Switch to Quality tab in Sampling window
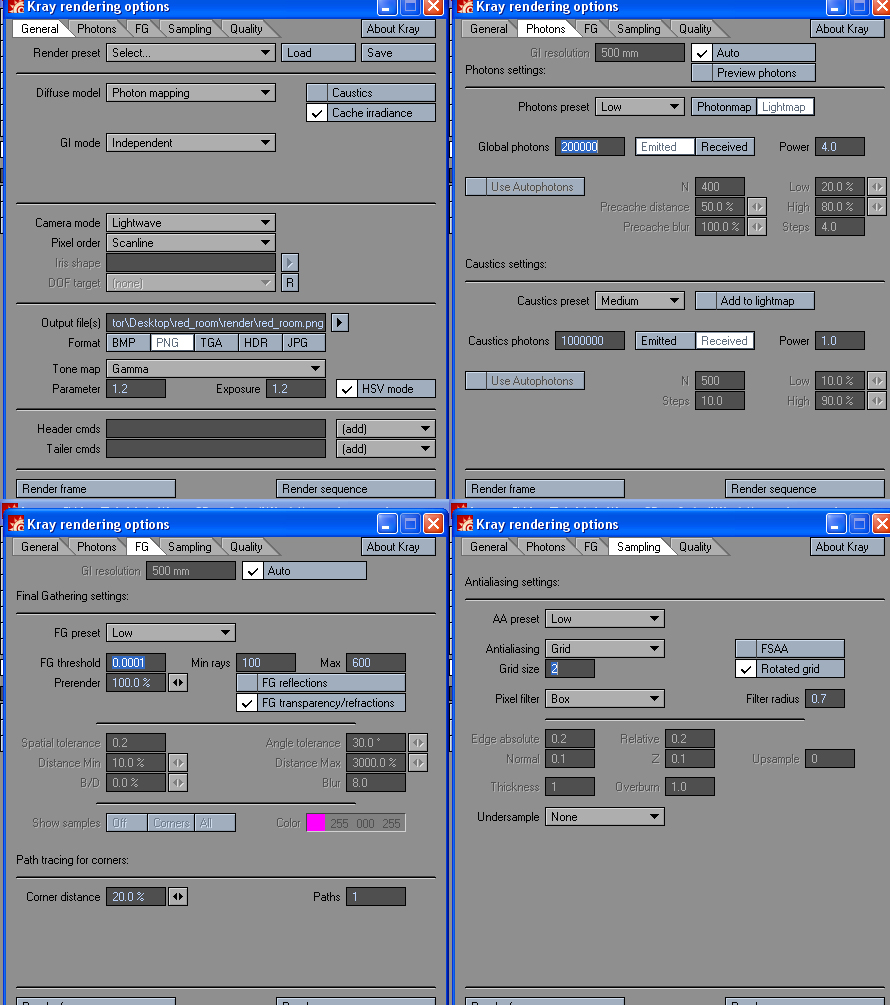Viewport: 890px width, 1005px height. pos(695,547)
